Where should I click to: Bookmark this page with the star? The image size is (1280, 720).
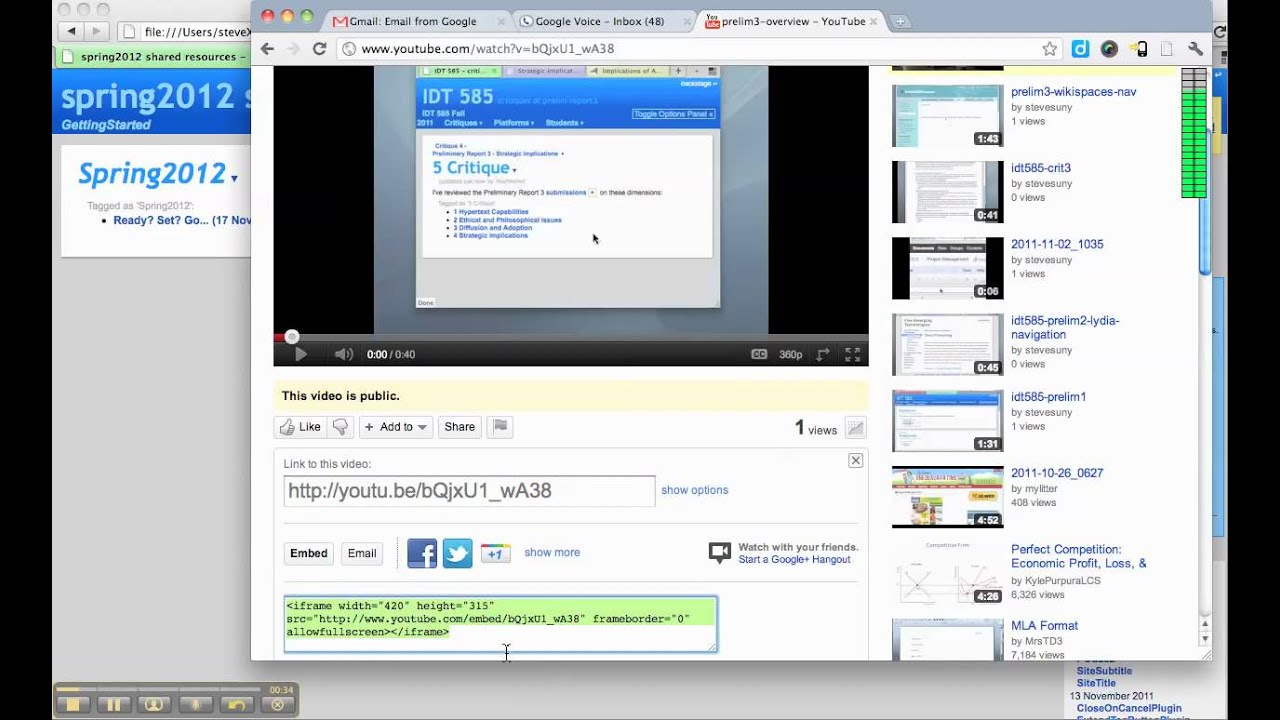click(1050, 48)
